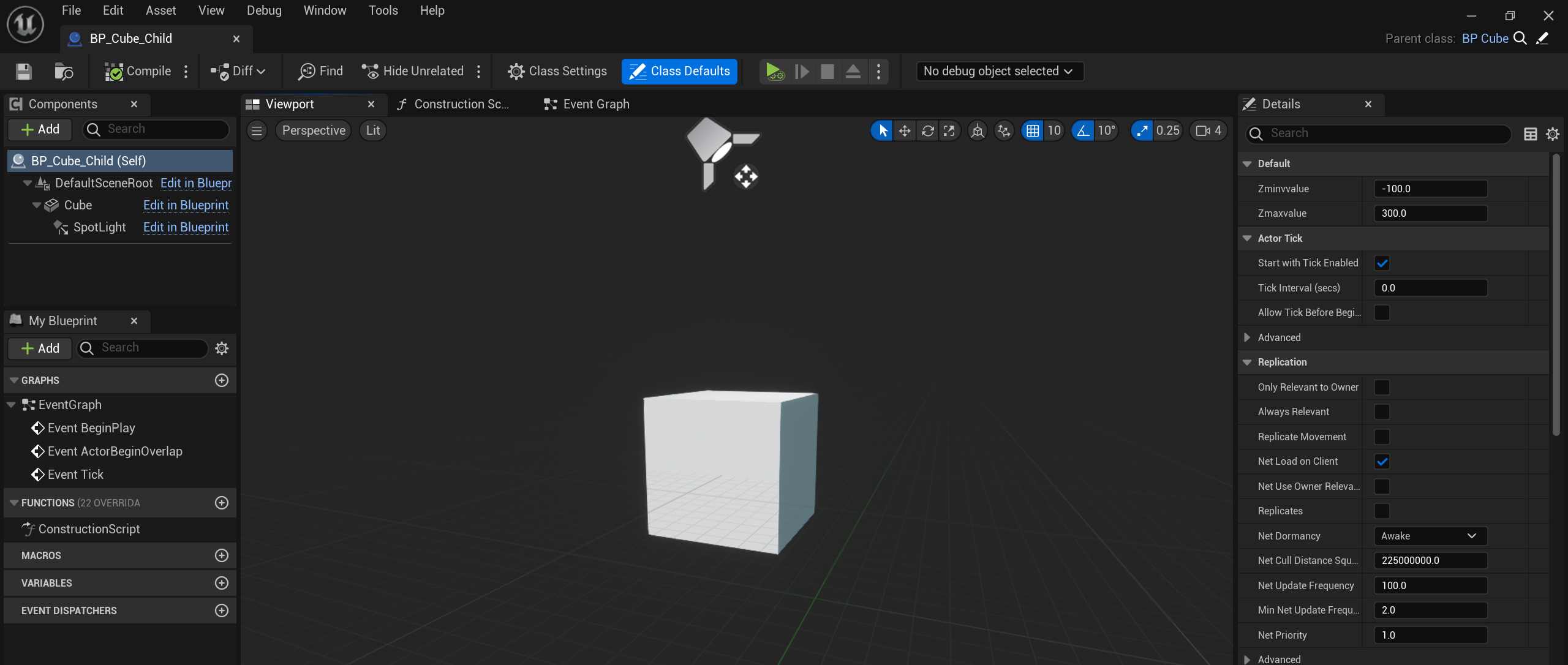The height and width of the screenshot is (665, 1568).
Task: Open the File menu
Action: pyautogui.click(x=71, y=10)
